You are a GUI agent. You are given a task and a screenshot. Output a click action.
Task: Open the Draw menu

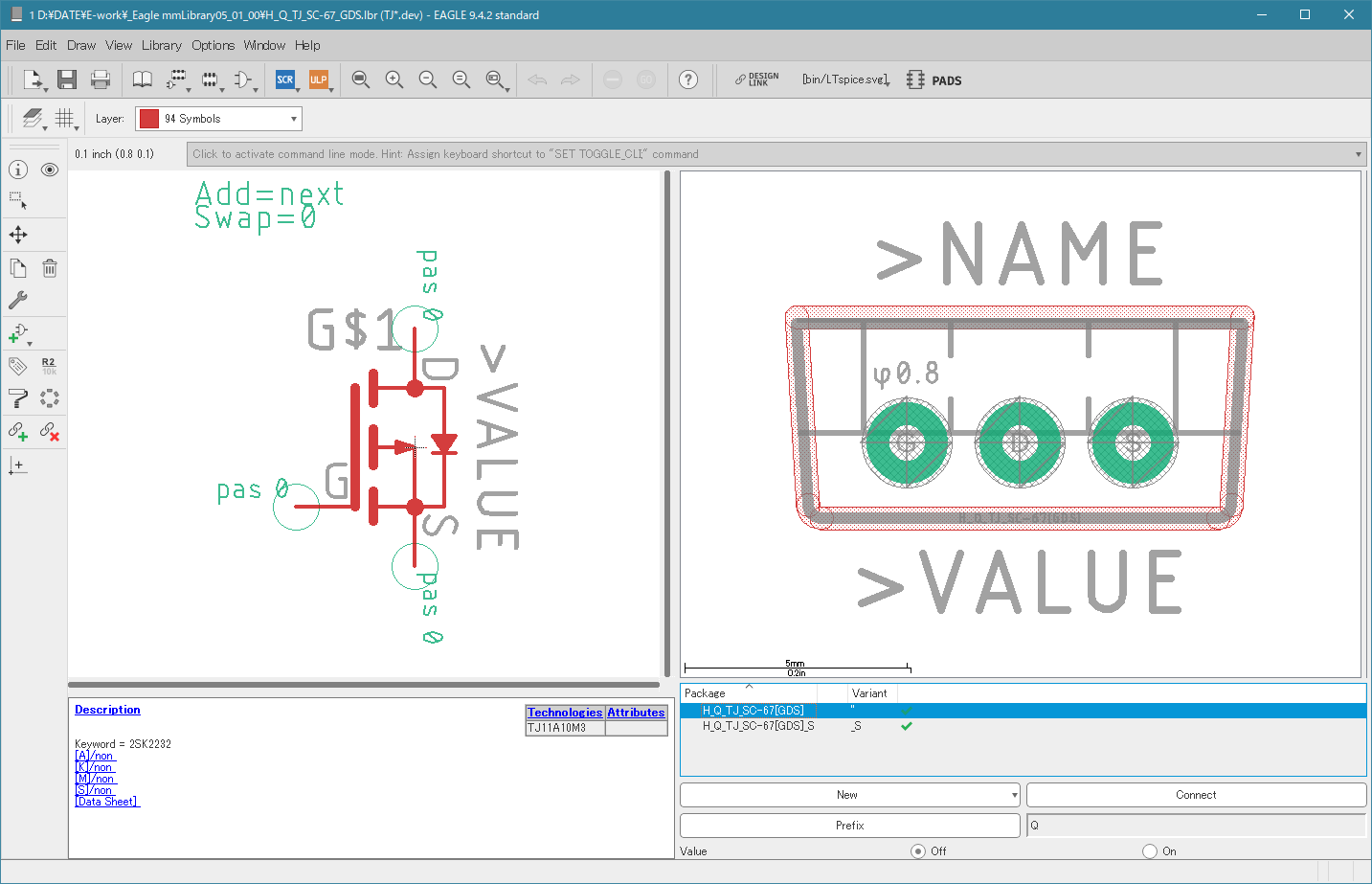81,45
